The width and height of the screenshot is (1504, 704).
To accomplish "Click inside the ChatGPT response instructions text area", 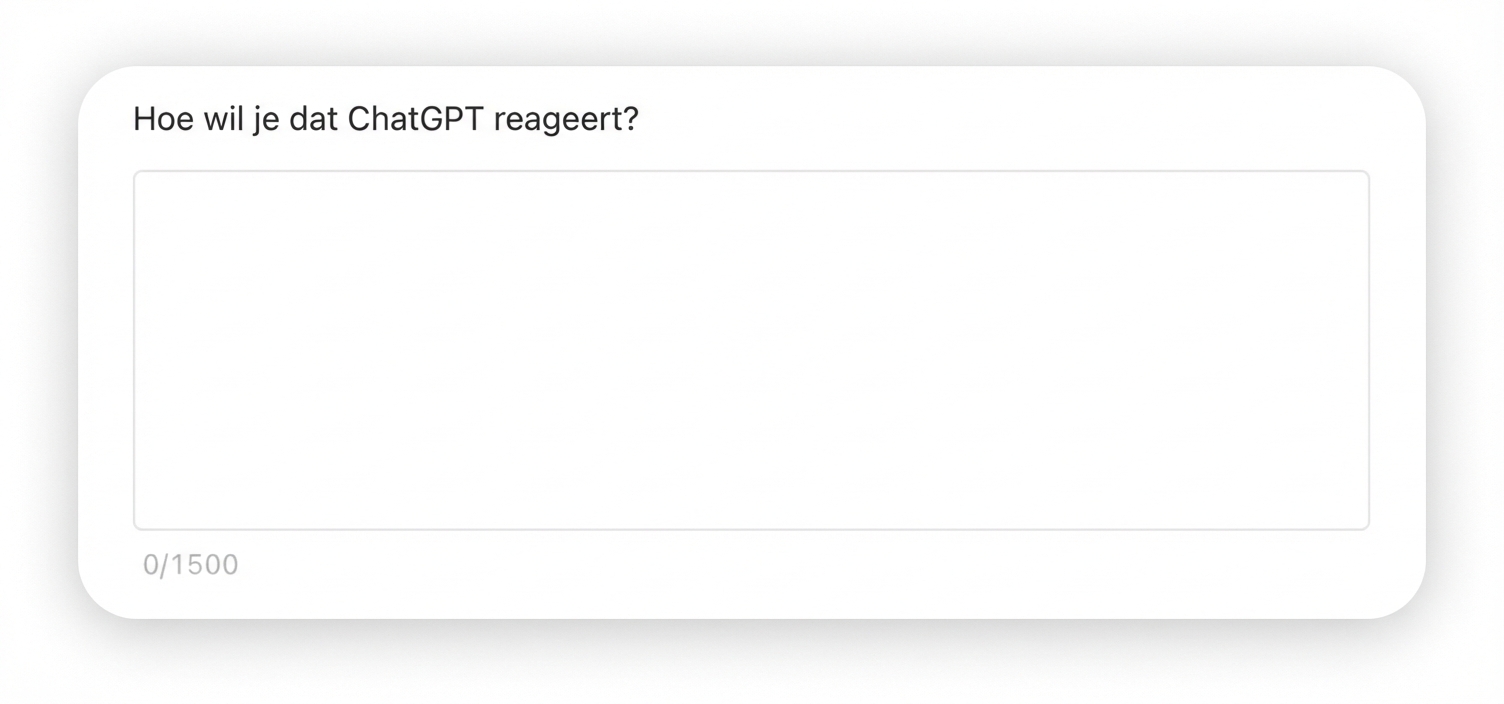I will (750, 350).
